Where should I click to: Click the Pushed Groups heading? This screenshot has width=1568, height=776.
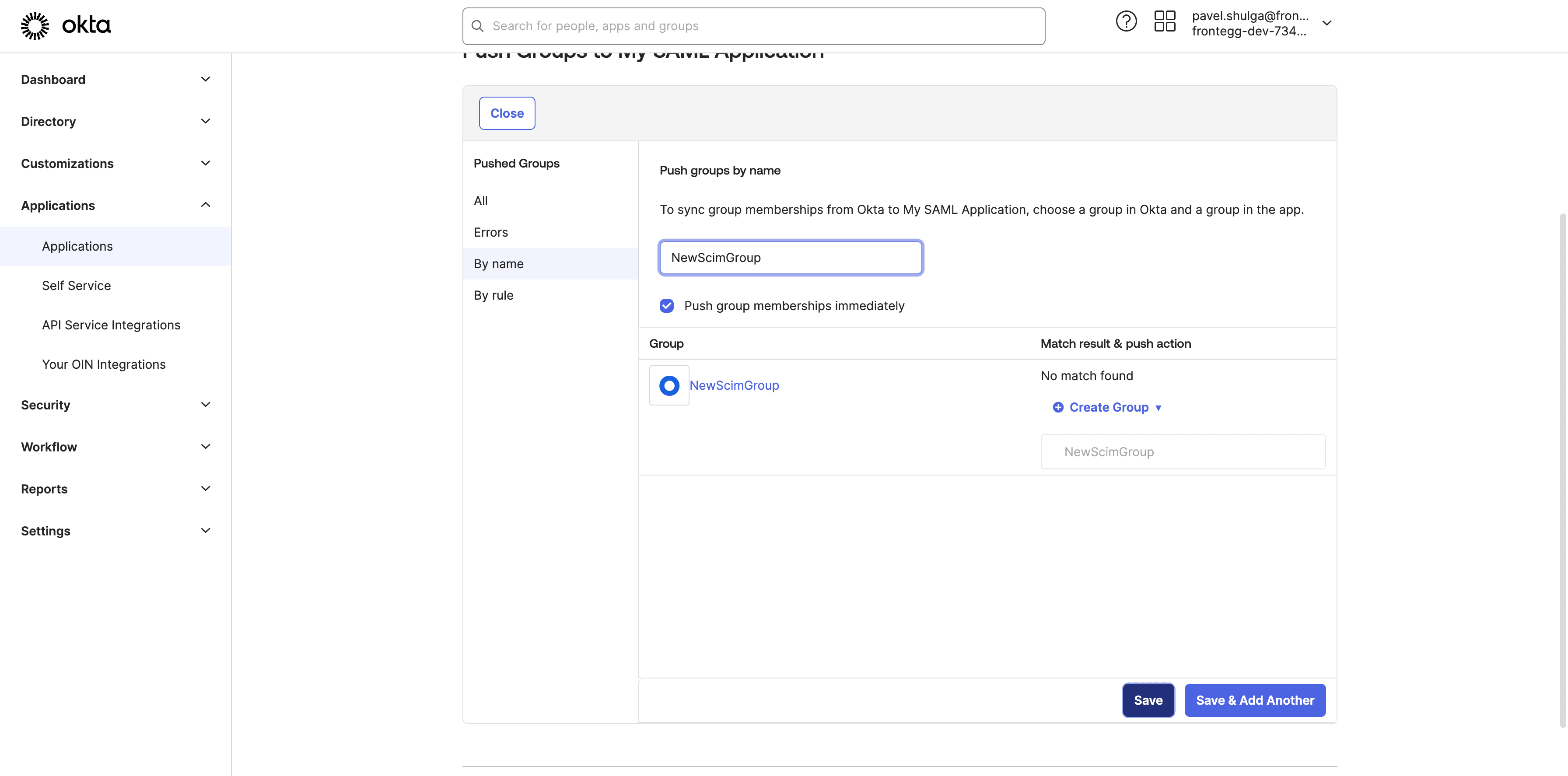[517, 163]
